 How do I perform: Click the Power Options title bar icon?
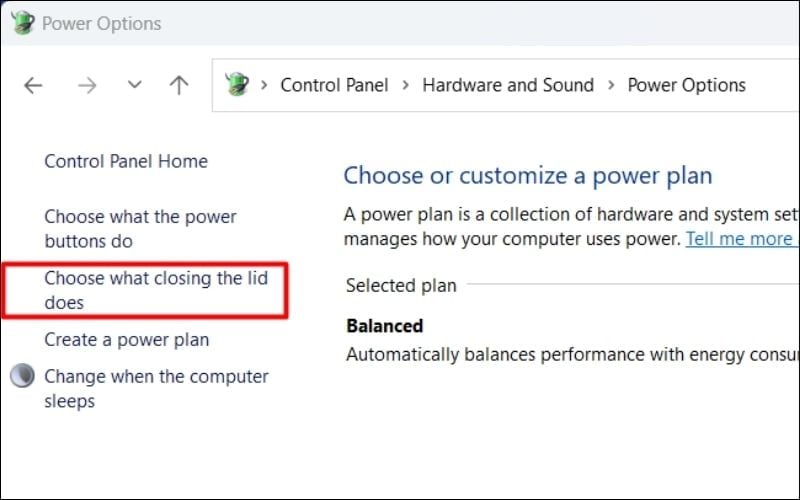tap(22, 23)
